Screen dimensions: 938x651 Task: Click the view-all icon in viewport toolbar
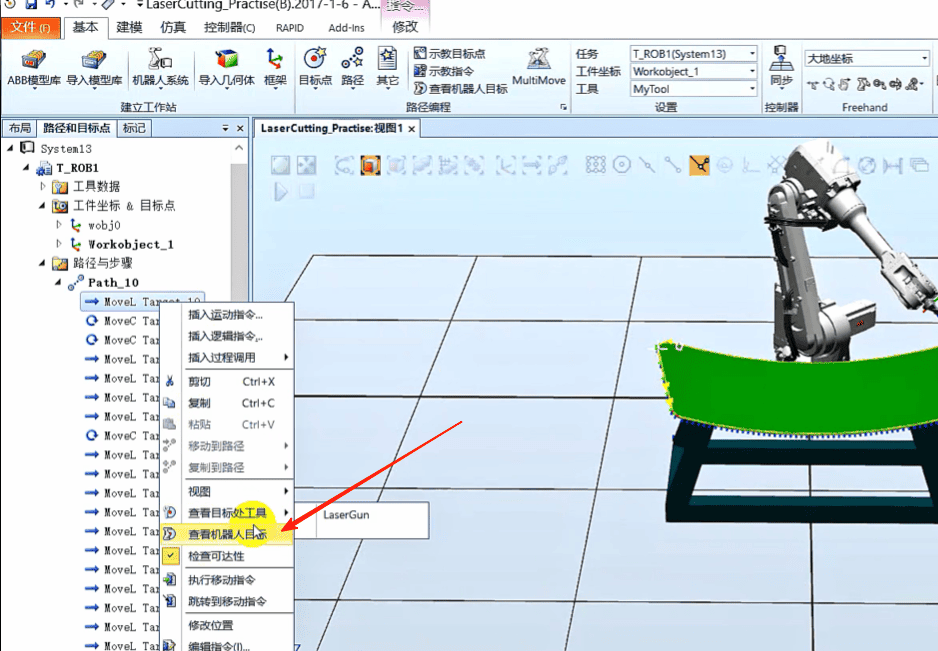click(281, 165)
